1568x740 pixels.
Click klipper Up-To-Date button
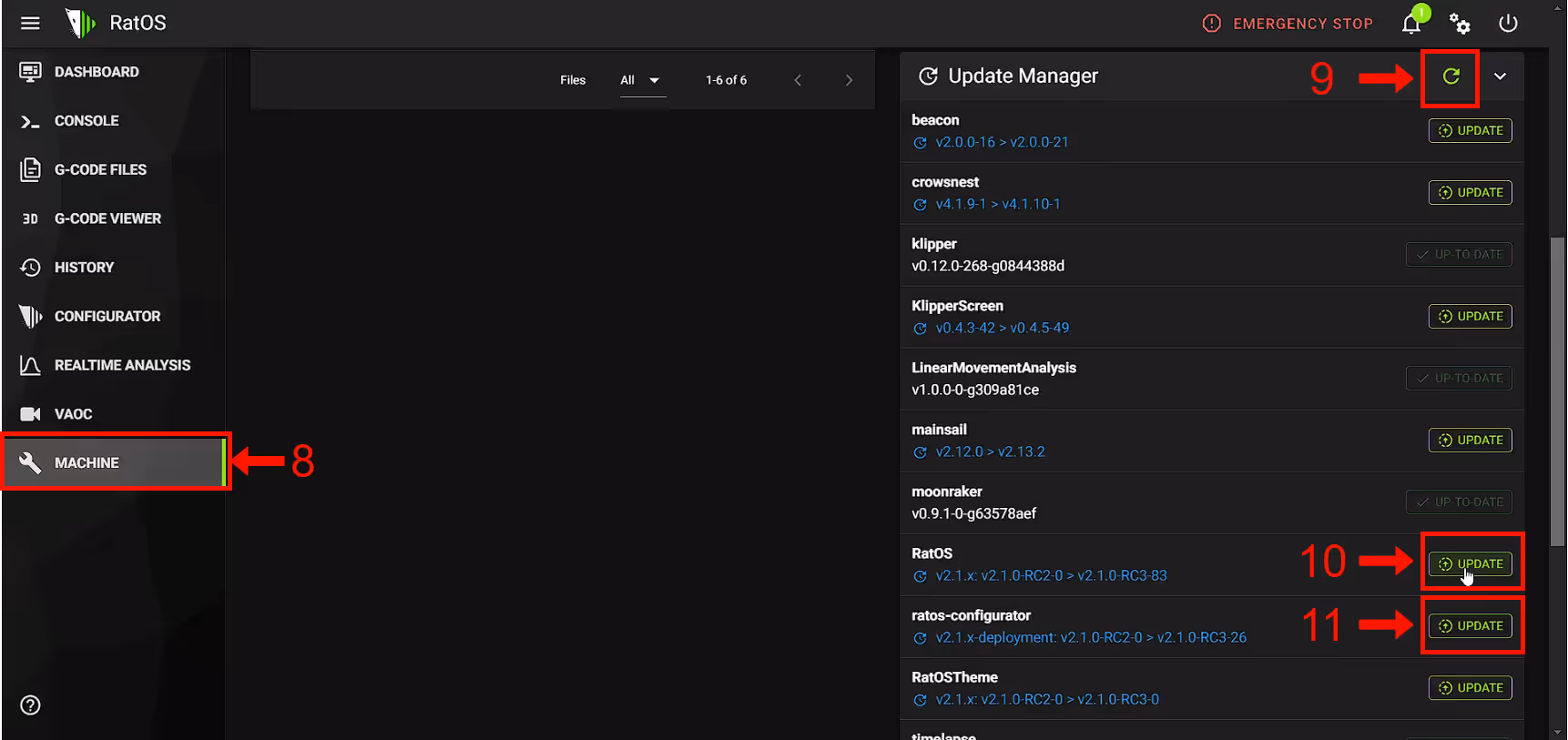pos(1459,254)
